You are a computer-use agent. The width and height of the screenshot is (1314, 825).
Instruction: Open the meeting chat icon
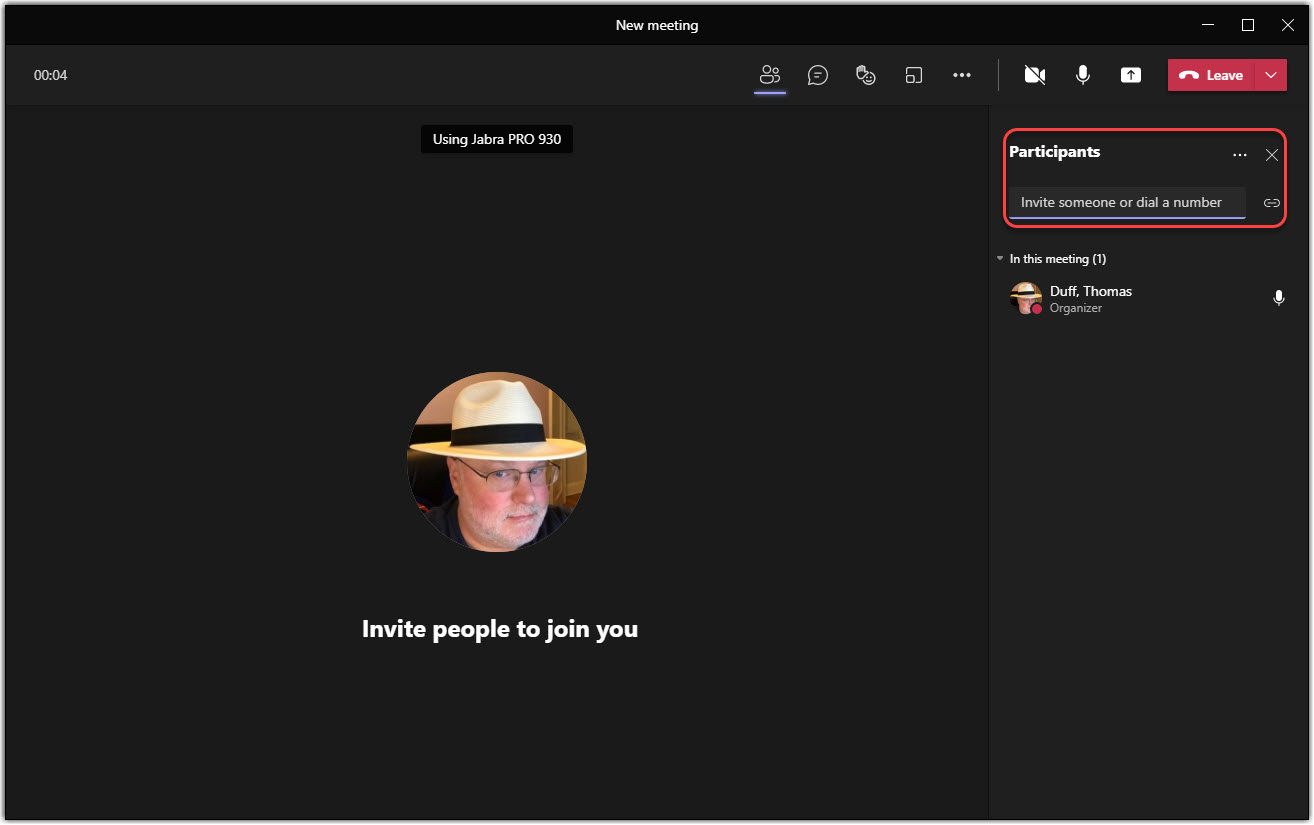817,75
